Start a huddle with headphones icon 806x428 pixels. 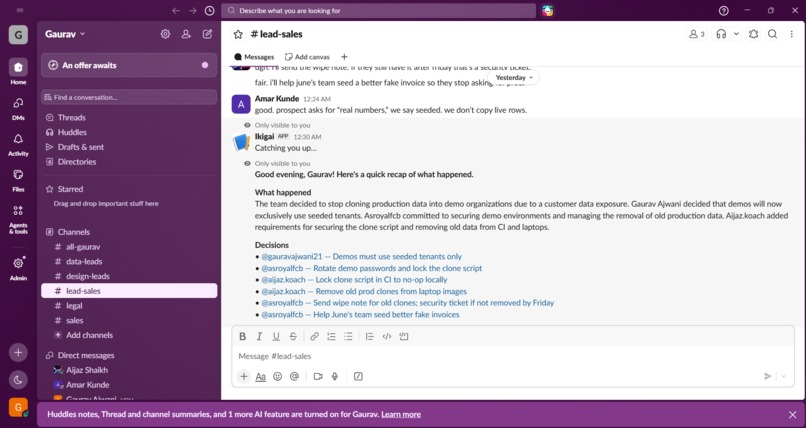pos(721,34)
